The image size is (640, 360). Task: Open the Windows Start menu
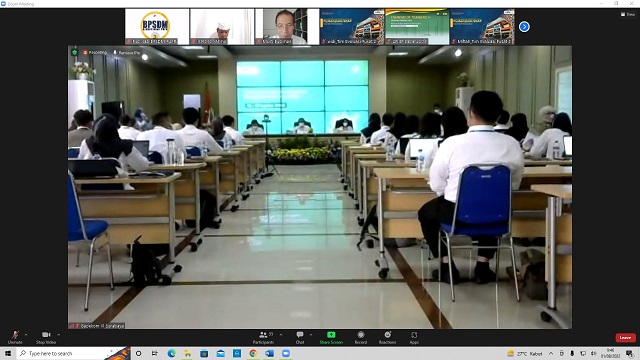point(8,353)
